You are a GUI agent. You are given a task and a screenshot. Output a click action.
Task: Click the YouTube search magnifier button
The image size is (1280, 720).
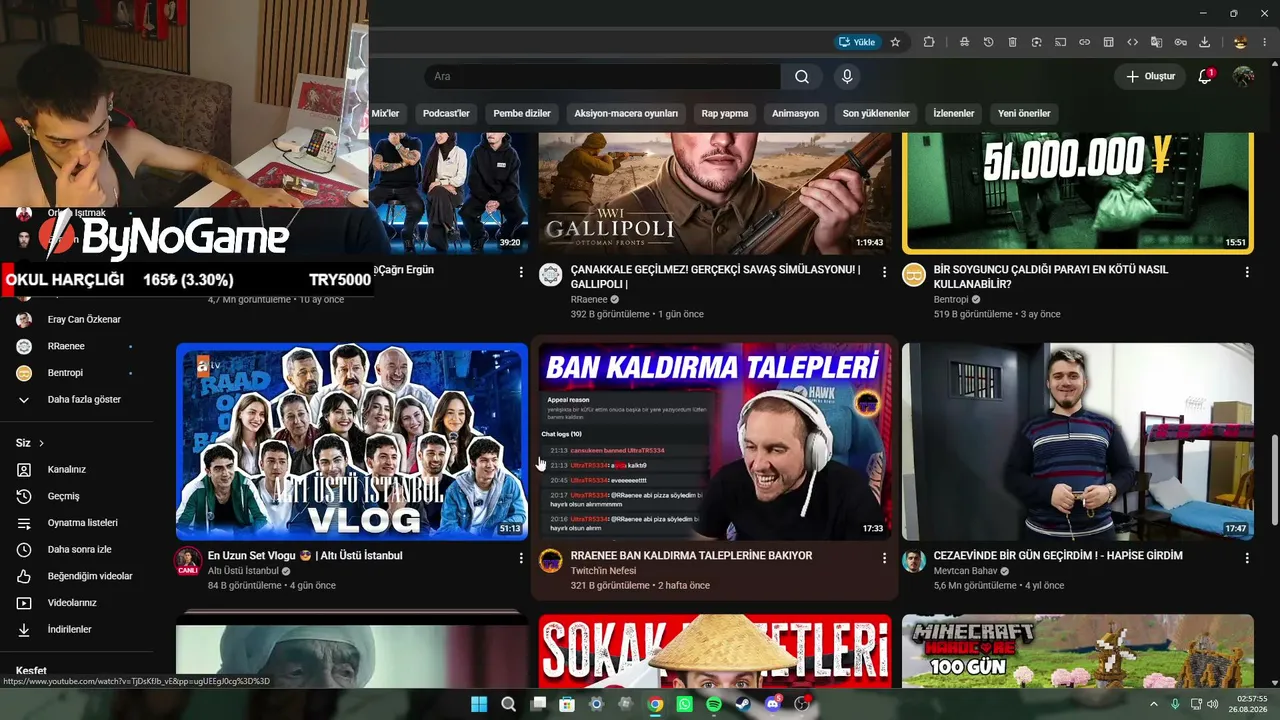[802, 77]
